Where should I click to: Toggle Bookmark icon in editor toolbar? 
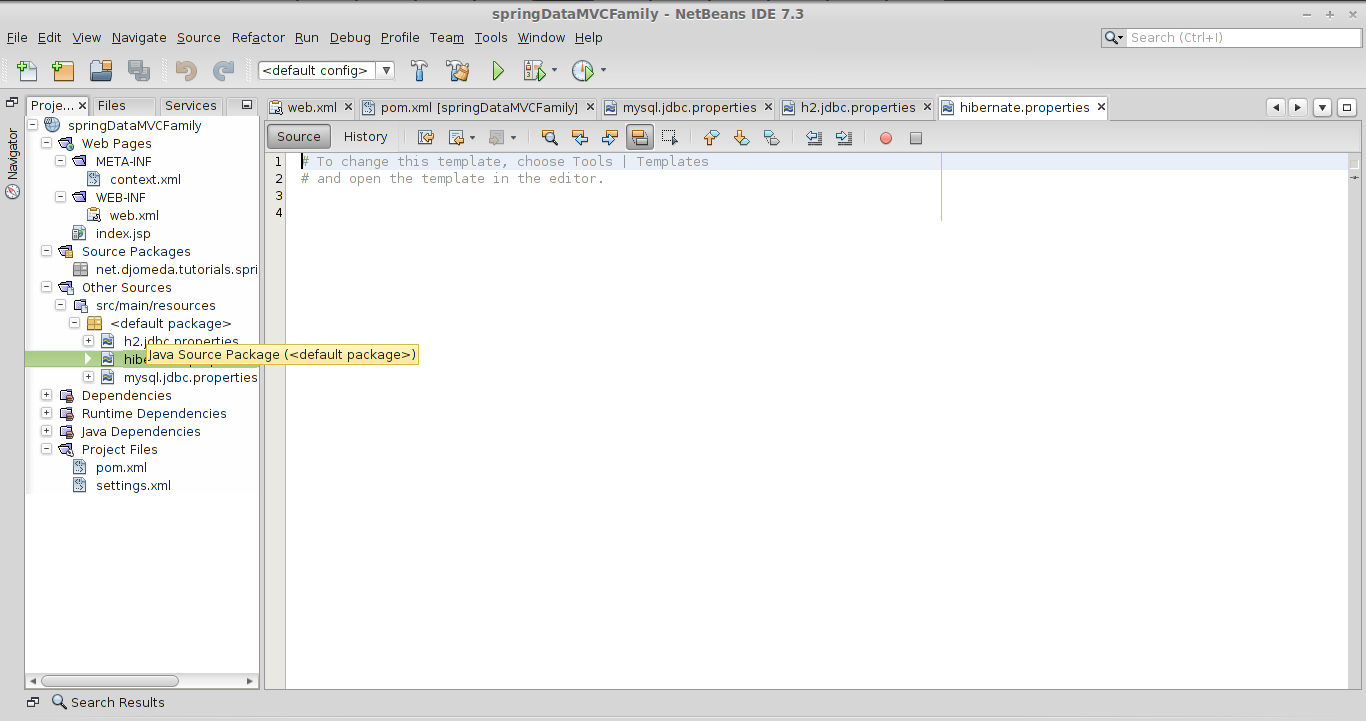[x=771, y=138]
